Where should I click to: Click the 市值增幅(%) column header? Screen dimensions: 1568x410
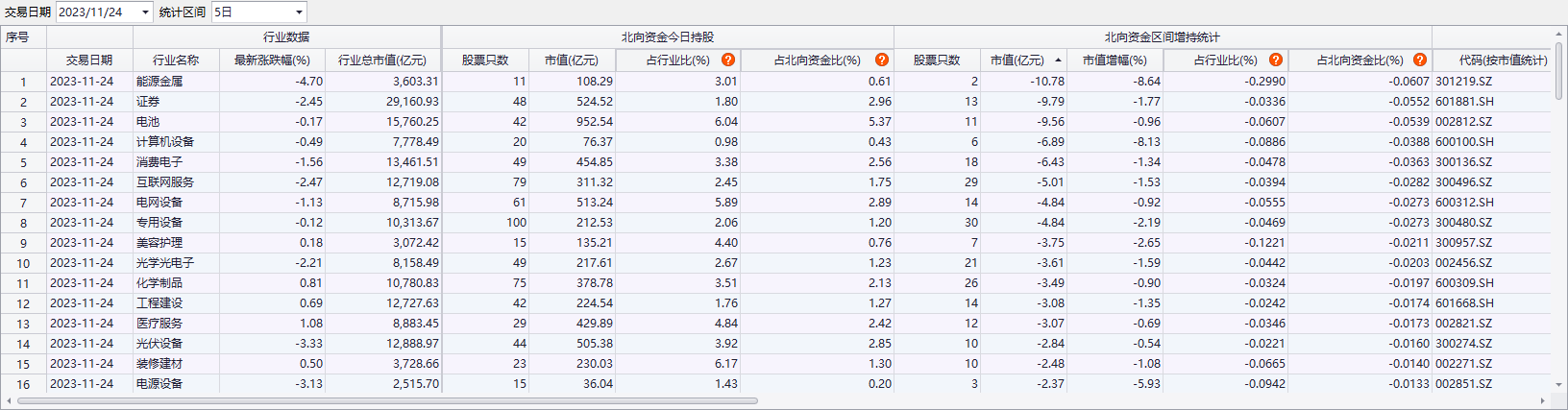1115,60
